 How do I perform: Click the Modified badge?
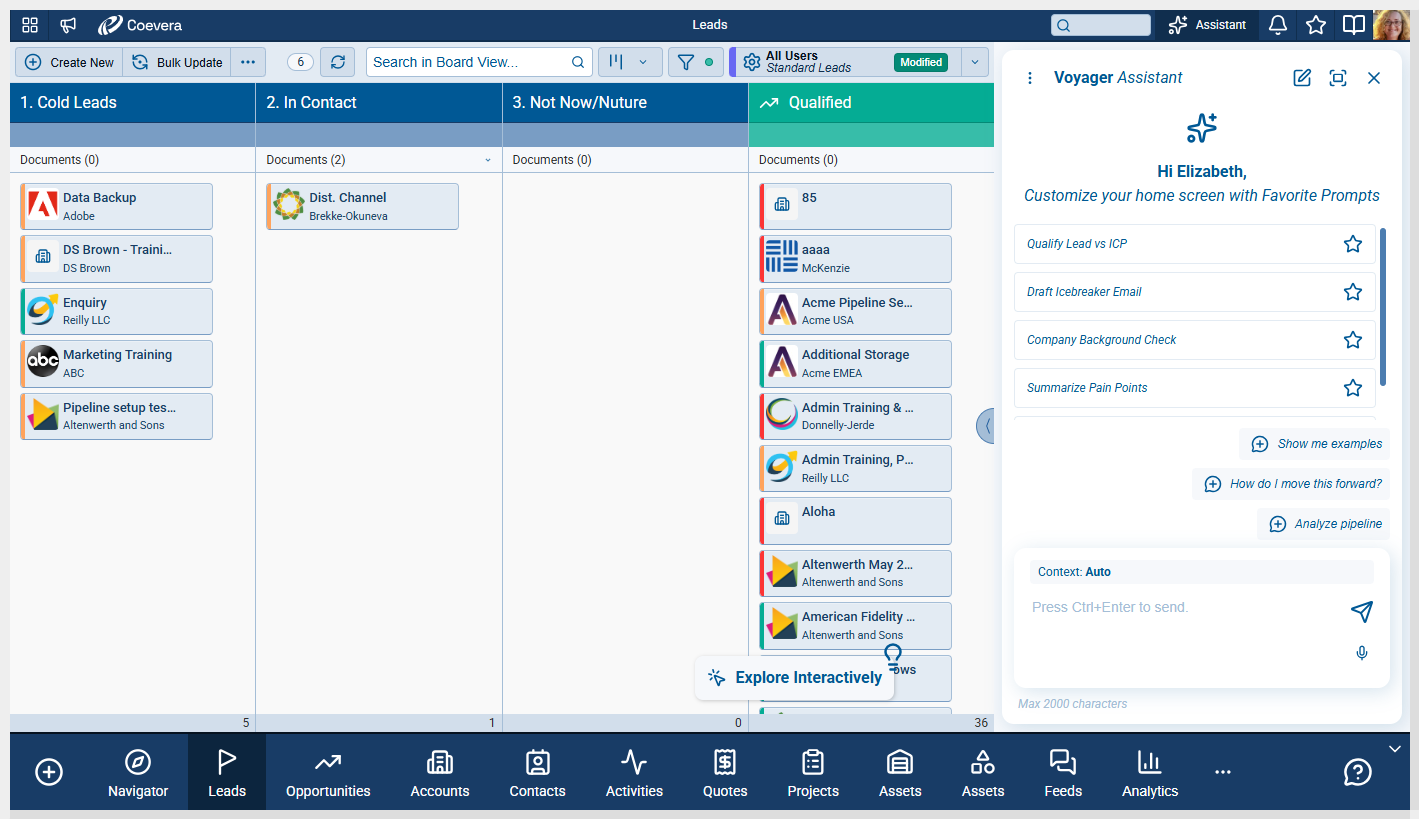(921, 62)
